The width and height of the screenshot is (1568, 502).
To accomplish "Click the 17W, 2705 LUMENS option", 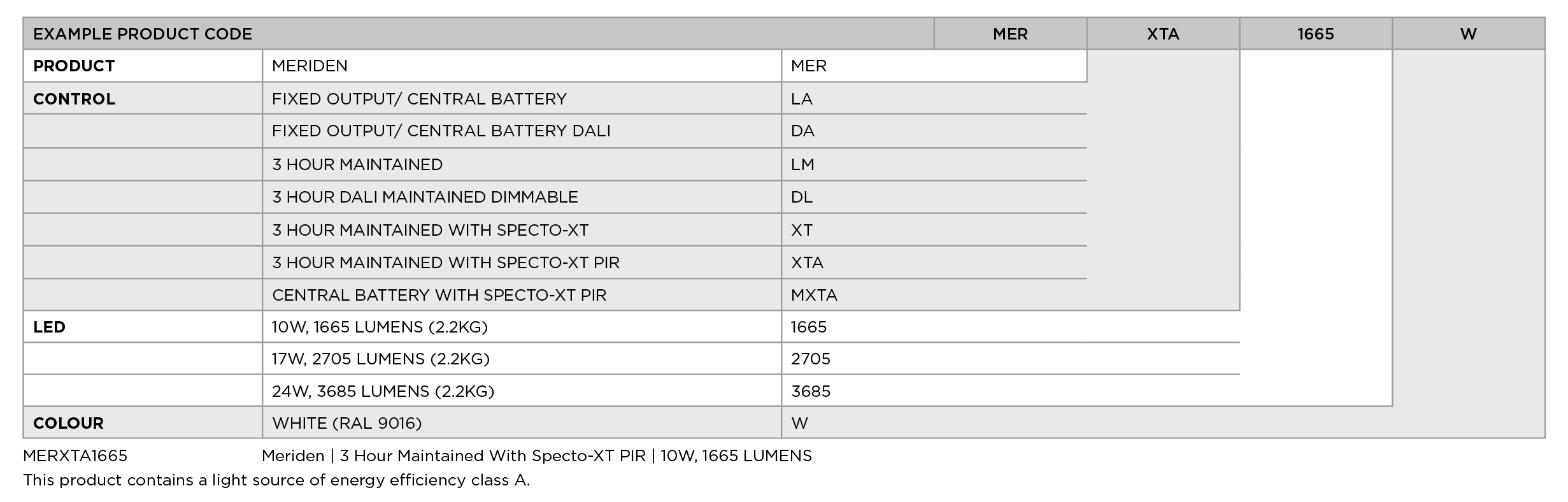I will click(380, 359).
